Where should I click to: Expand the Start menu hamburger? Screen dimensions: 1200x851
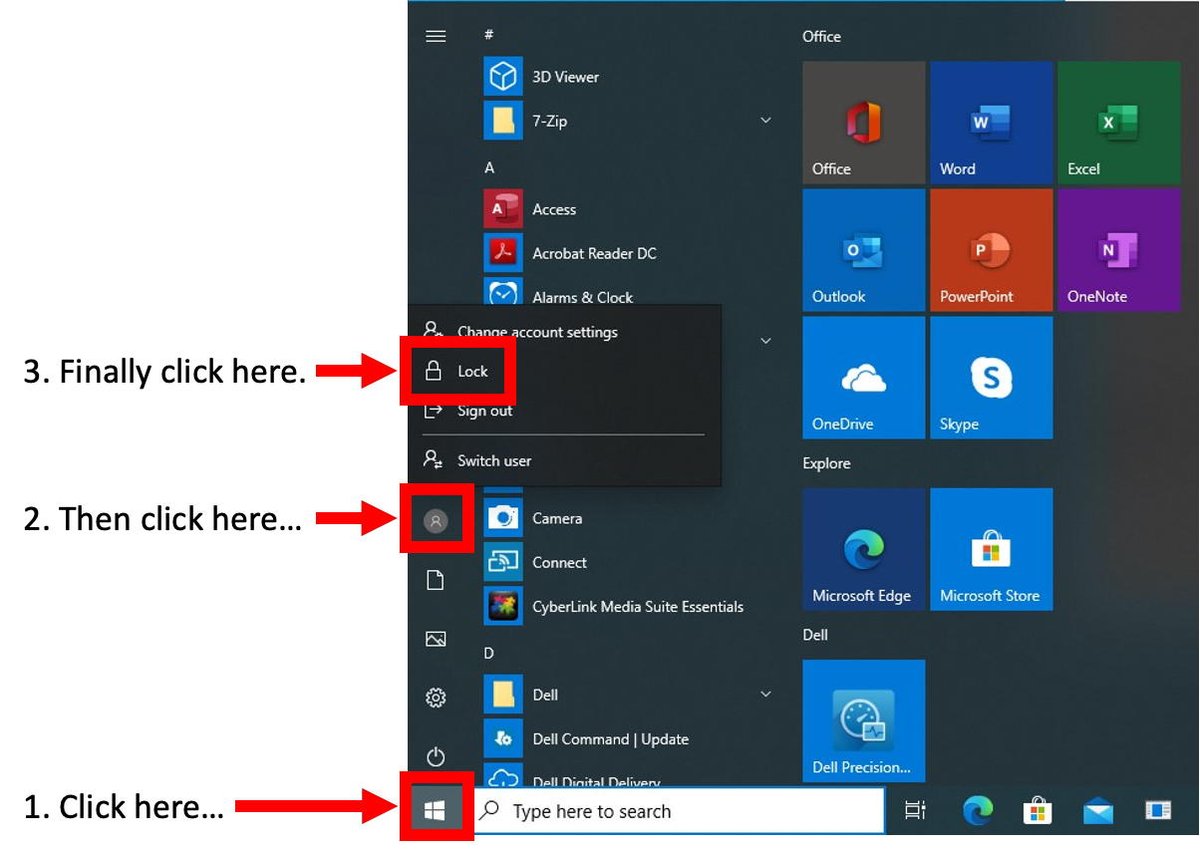point(436,36)
